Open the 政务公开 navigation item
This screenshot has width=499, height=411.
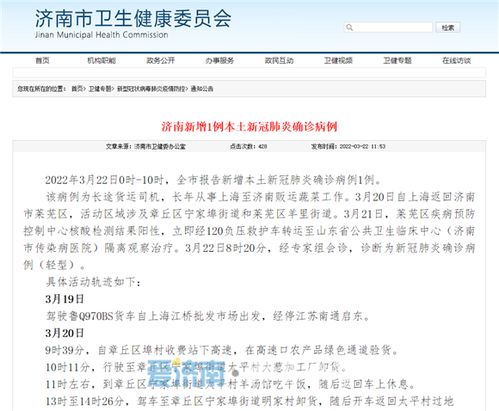point(161,60)
